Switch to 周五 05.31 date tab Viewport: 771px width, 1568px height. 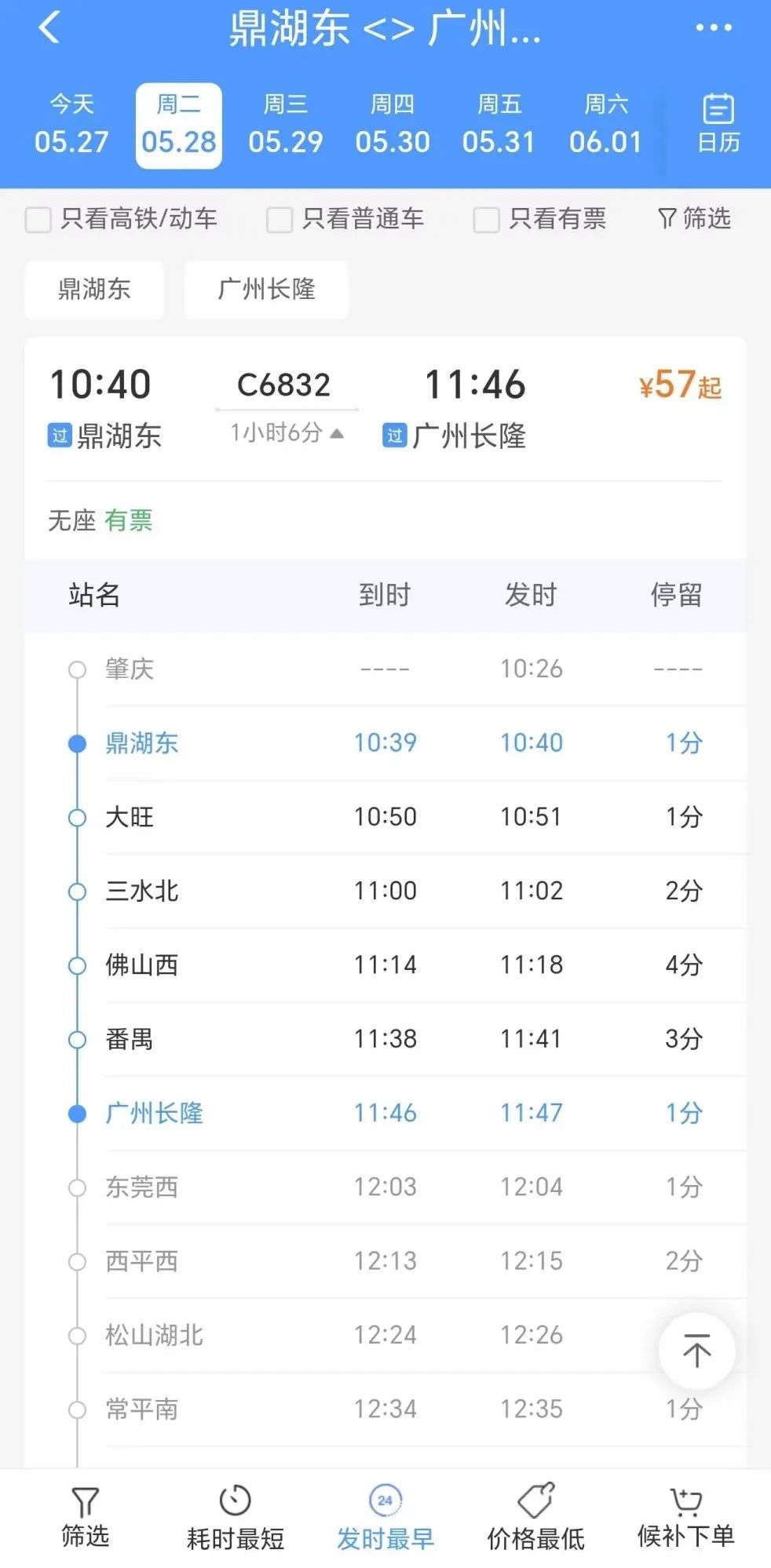[x=499, y=126]
